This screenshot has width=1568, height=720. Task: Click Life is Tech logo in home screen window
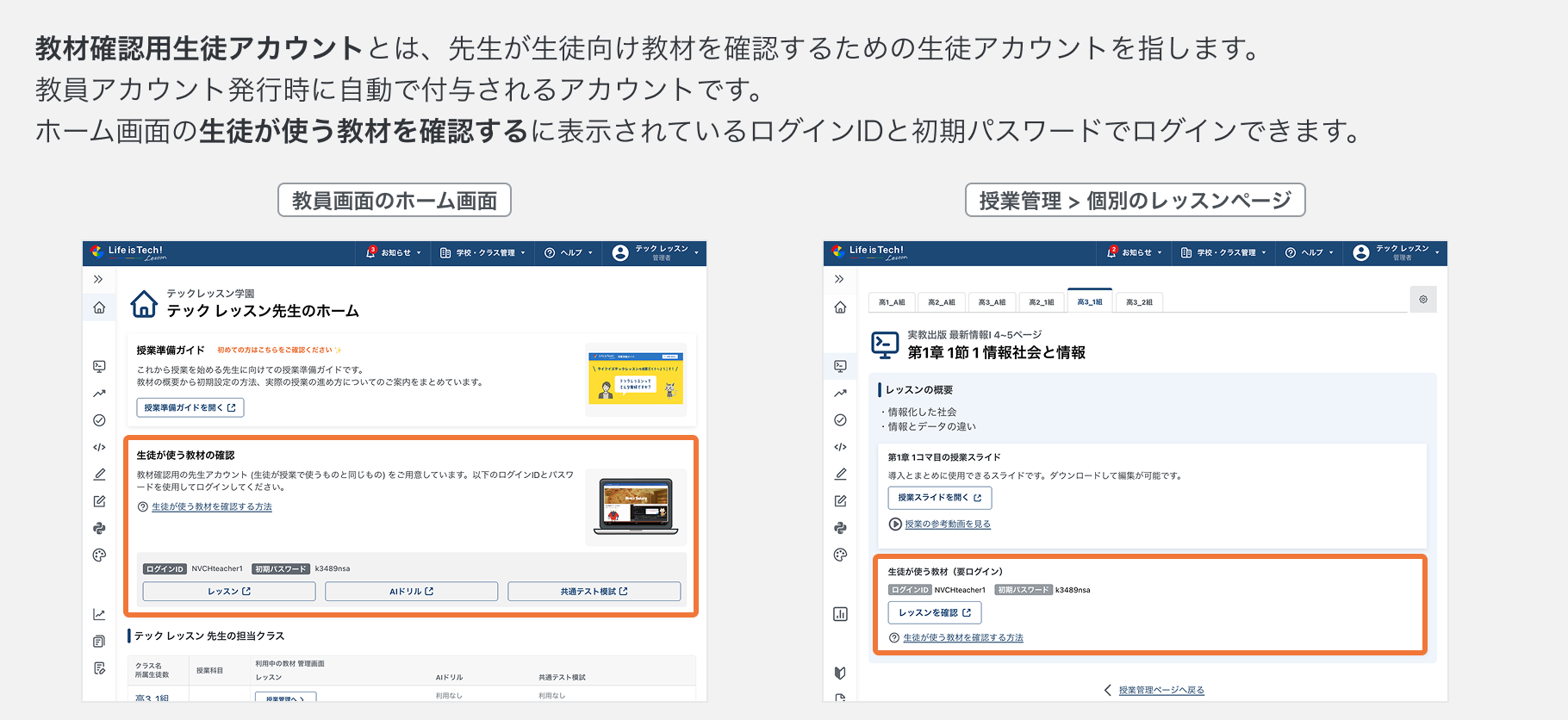click(129, 252)
